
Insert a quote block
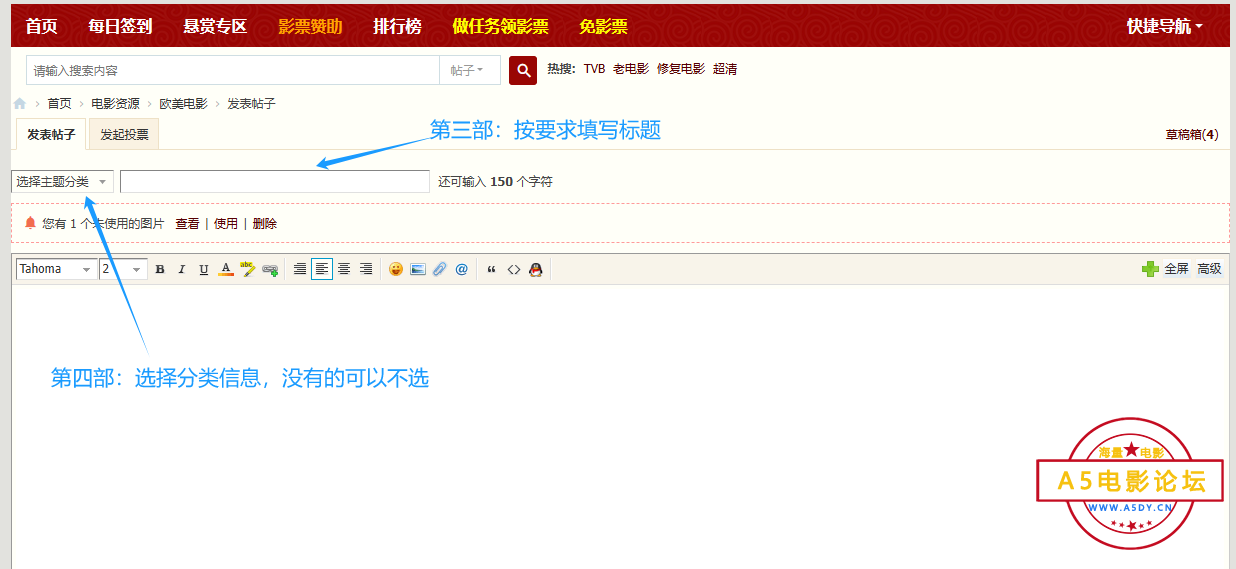491,269
